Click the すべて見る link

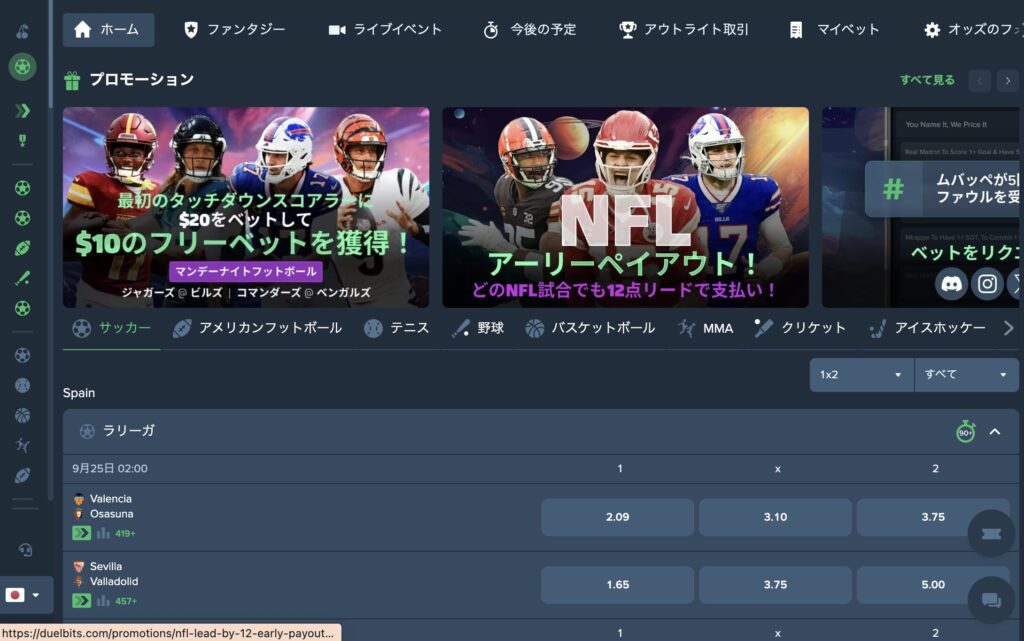tap(927, 80)
